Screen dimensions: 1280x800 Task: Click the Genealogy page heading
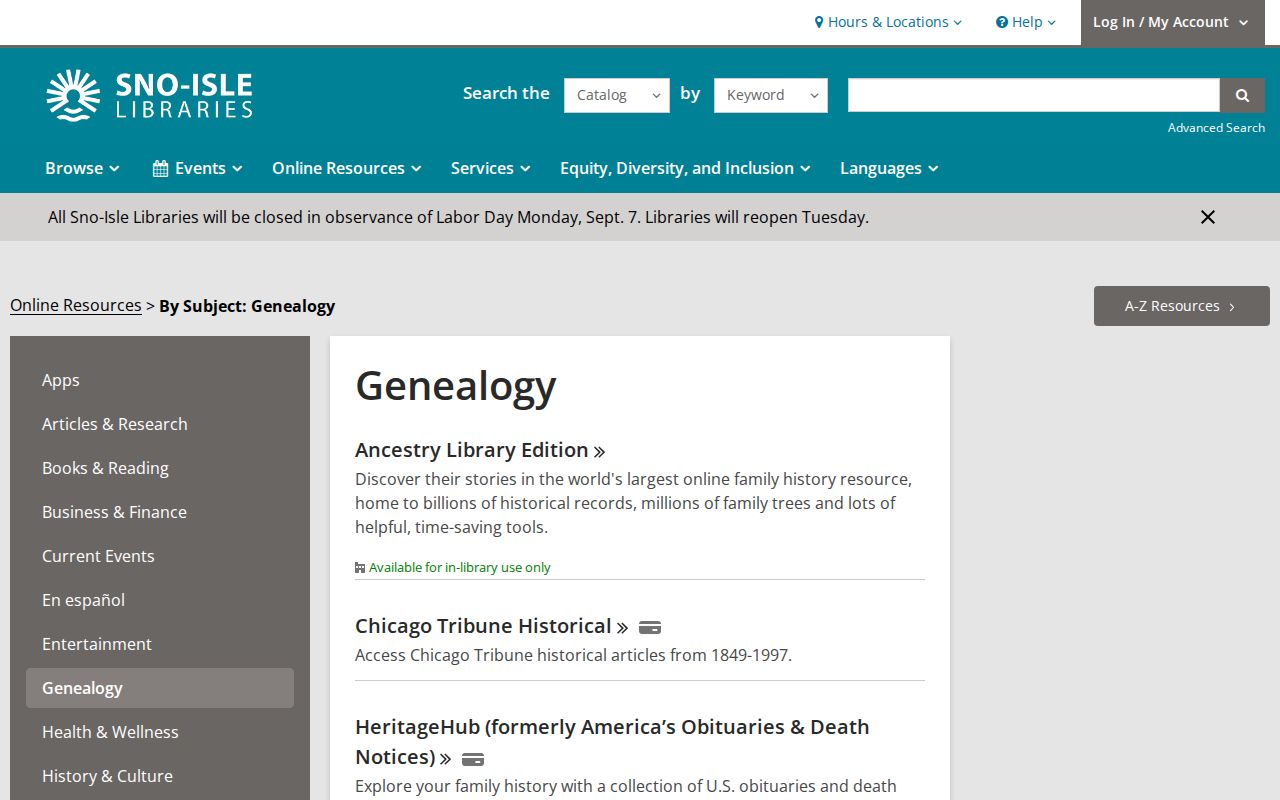tap(456, 386)
